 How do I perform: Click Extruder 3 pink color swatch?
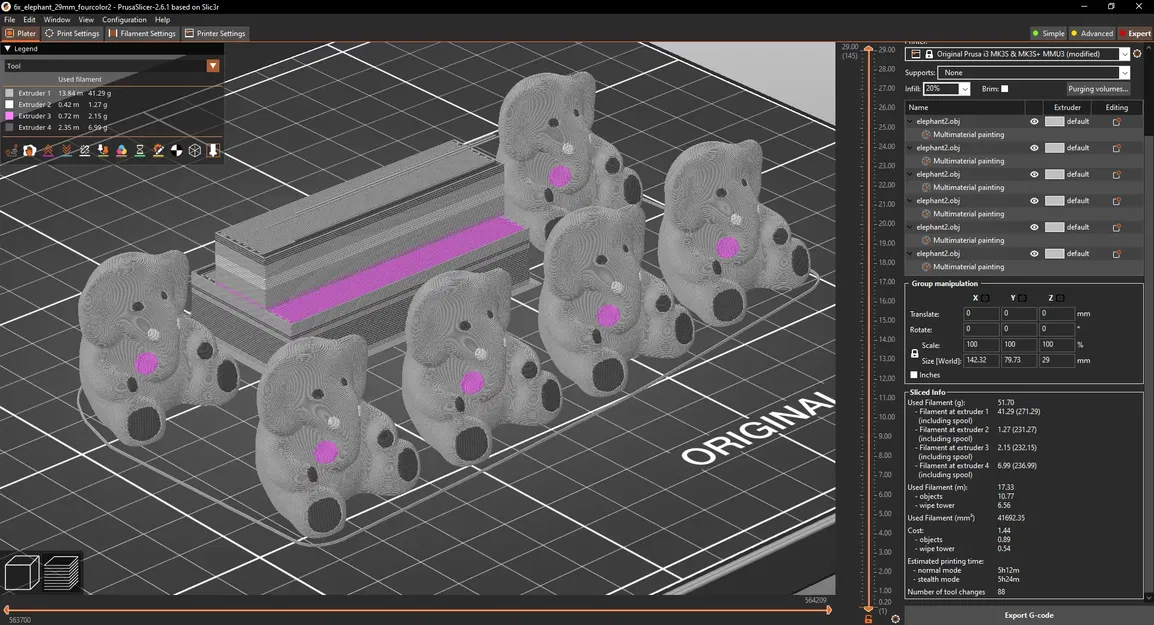10,116
